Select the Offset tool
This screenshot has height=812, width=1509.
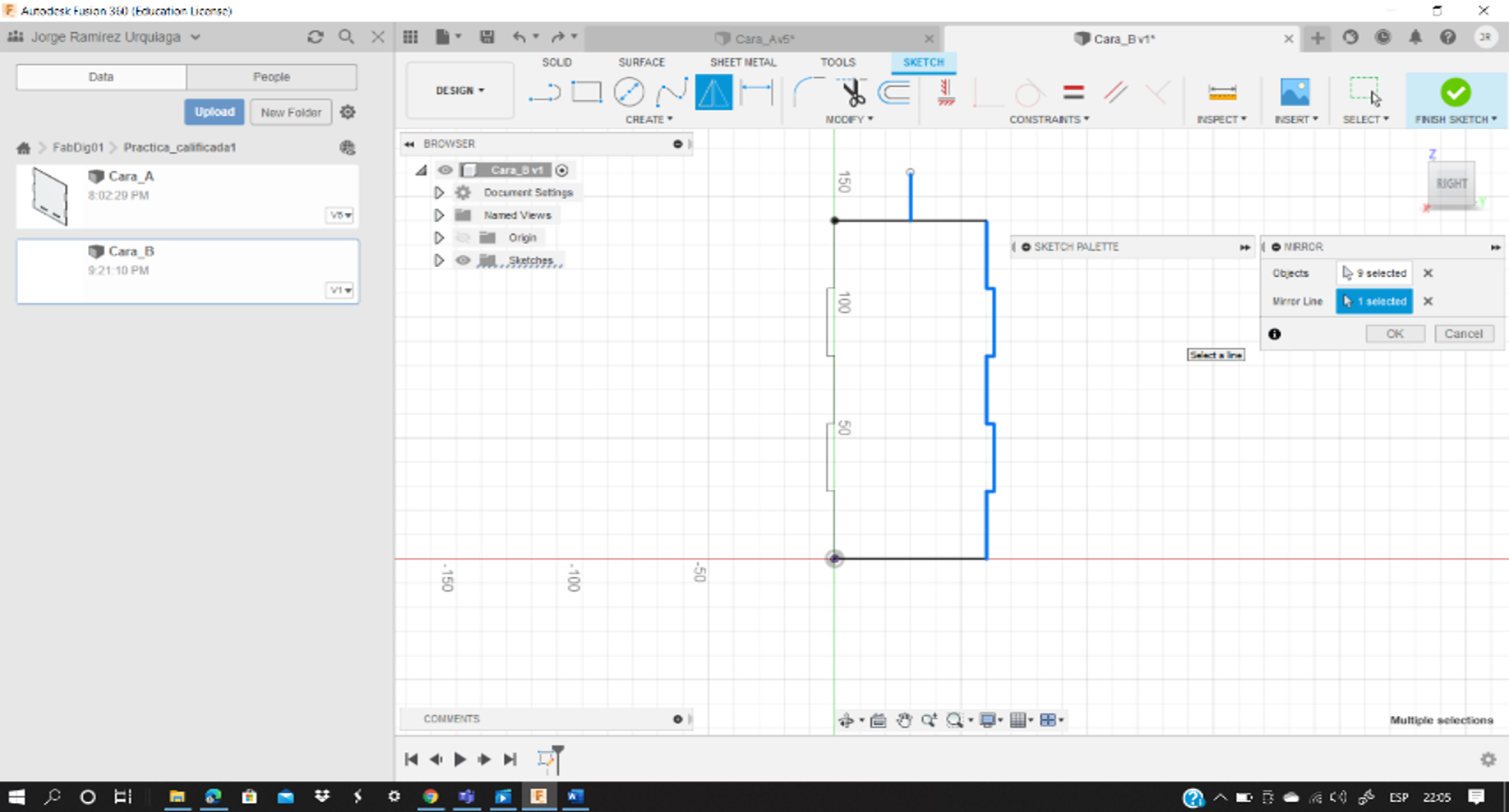coord(894,92)
